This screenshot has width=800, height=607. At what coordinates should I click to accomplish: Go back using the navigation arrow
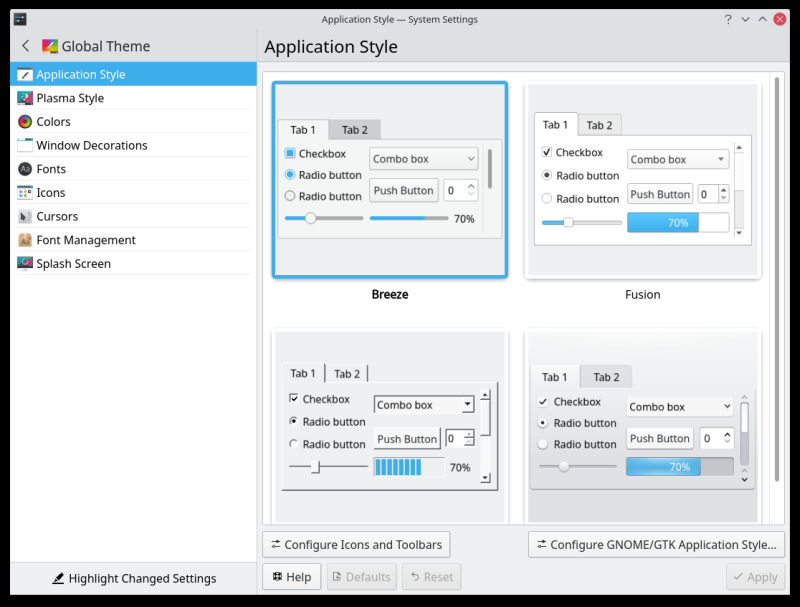point(24,45)
